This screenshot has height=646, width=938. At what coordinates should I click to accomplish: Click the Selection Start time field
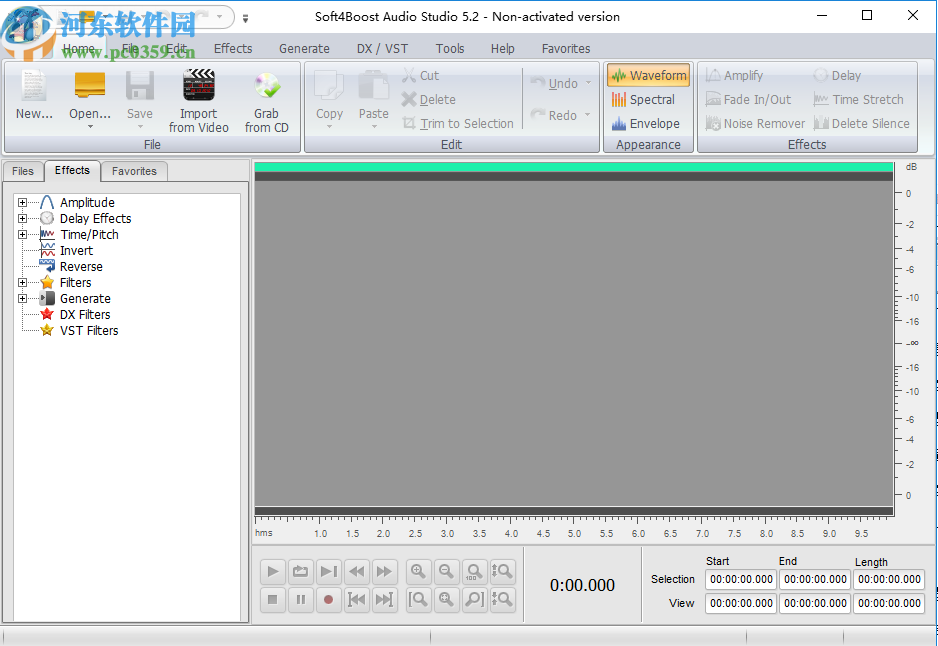(x=740, y=579)
